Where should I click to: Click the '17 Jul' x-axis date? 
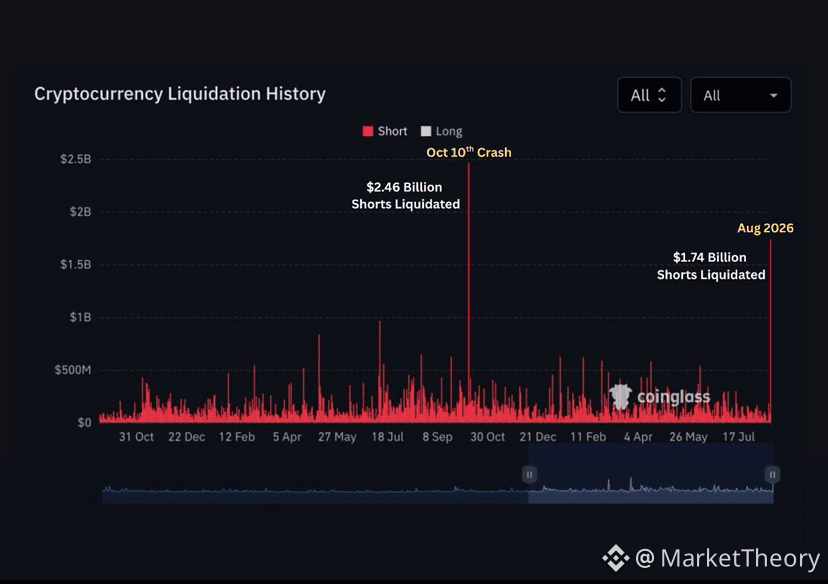[738, 437]
